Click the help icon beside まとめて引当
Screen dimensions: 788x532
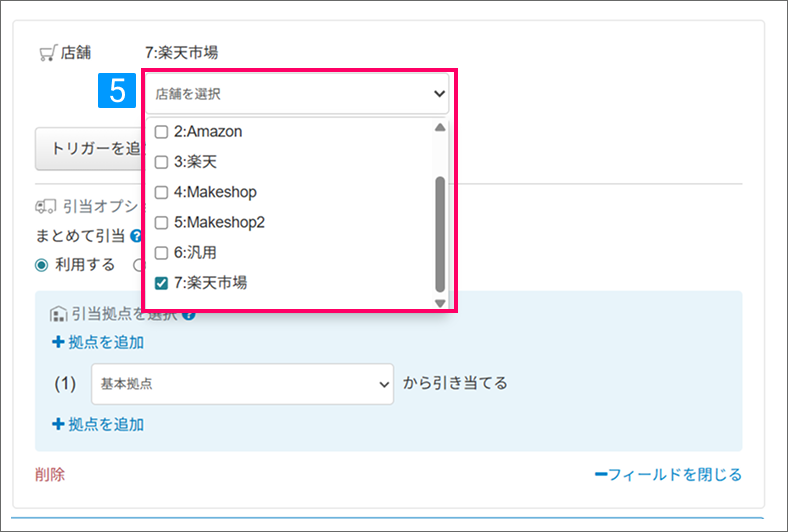[x=135, y=237]
